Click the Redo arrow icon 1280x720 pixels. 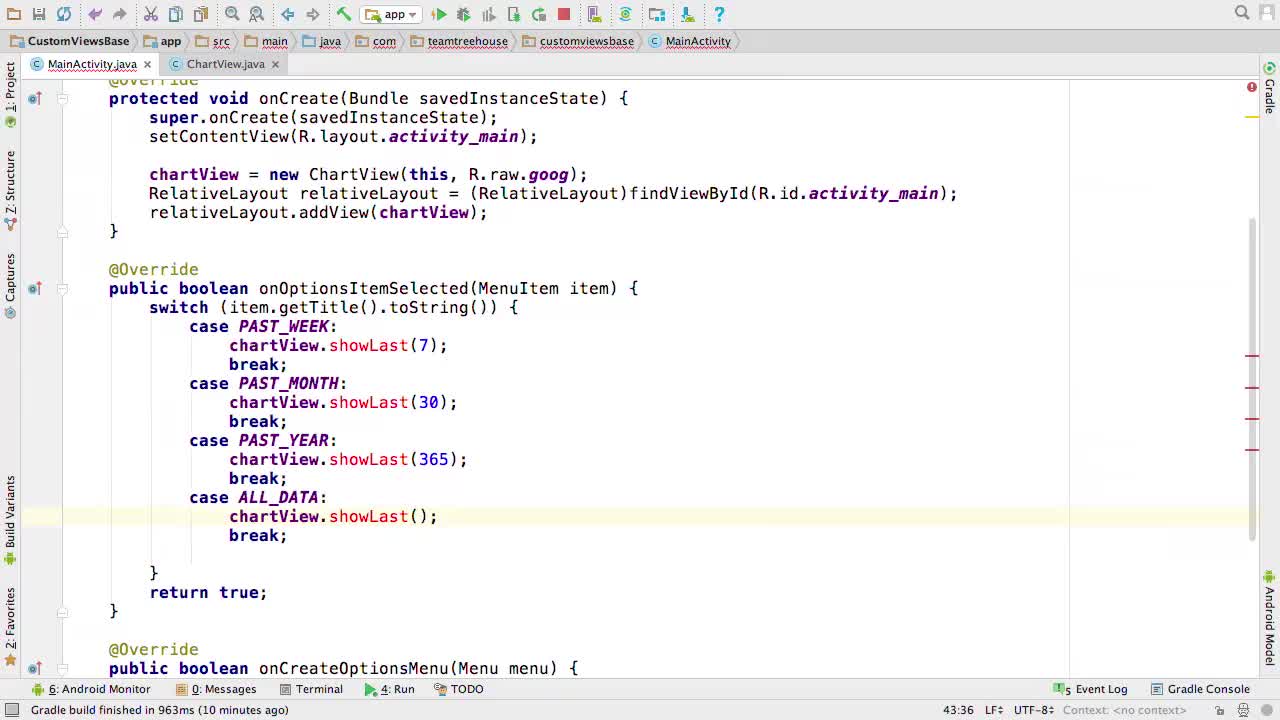click(119, 14)
